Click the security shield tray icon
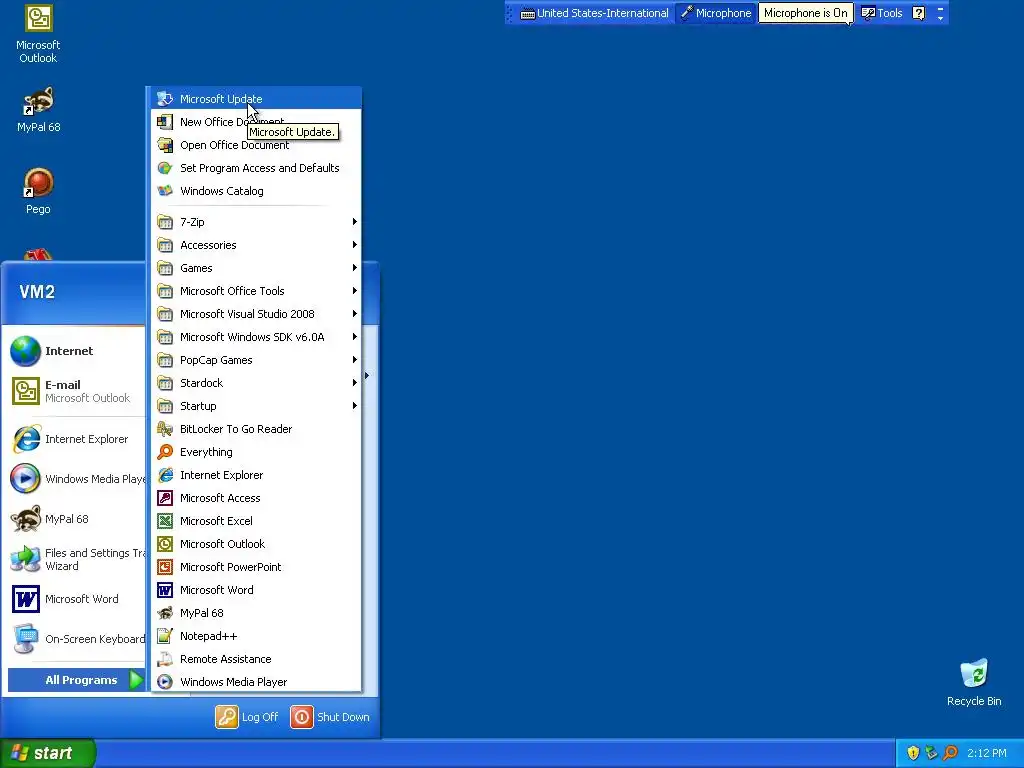 [x=913, y=753]
